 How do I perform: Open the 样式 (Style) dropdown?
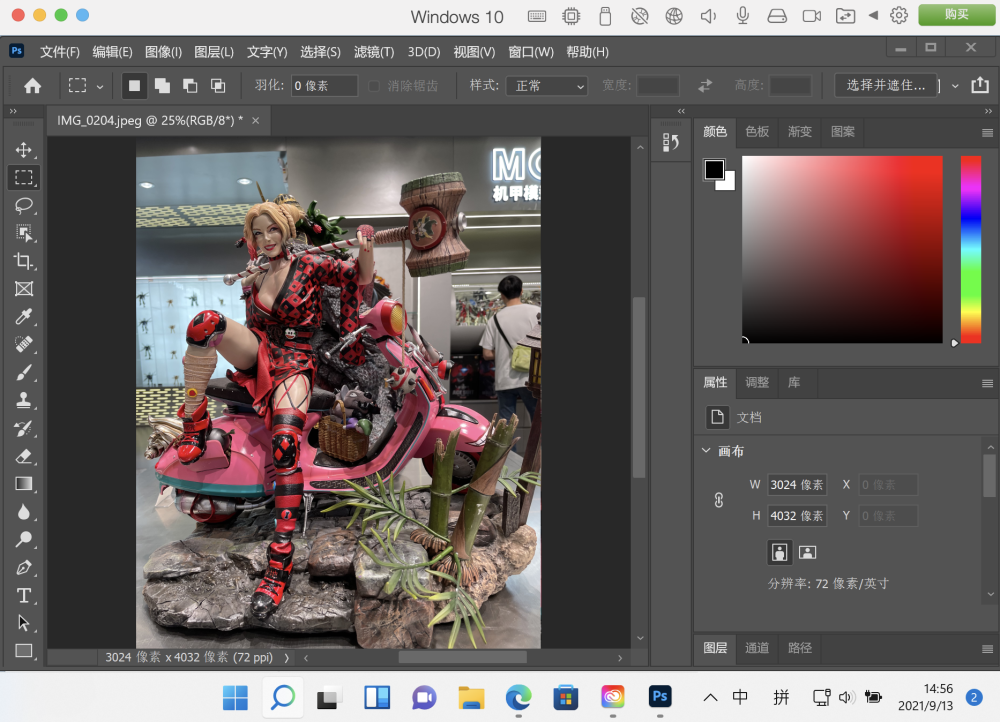point(547,86)
